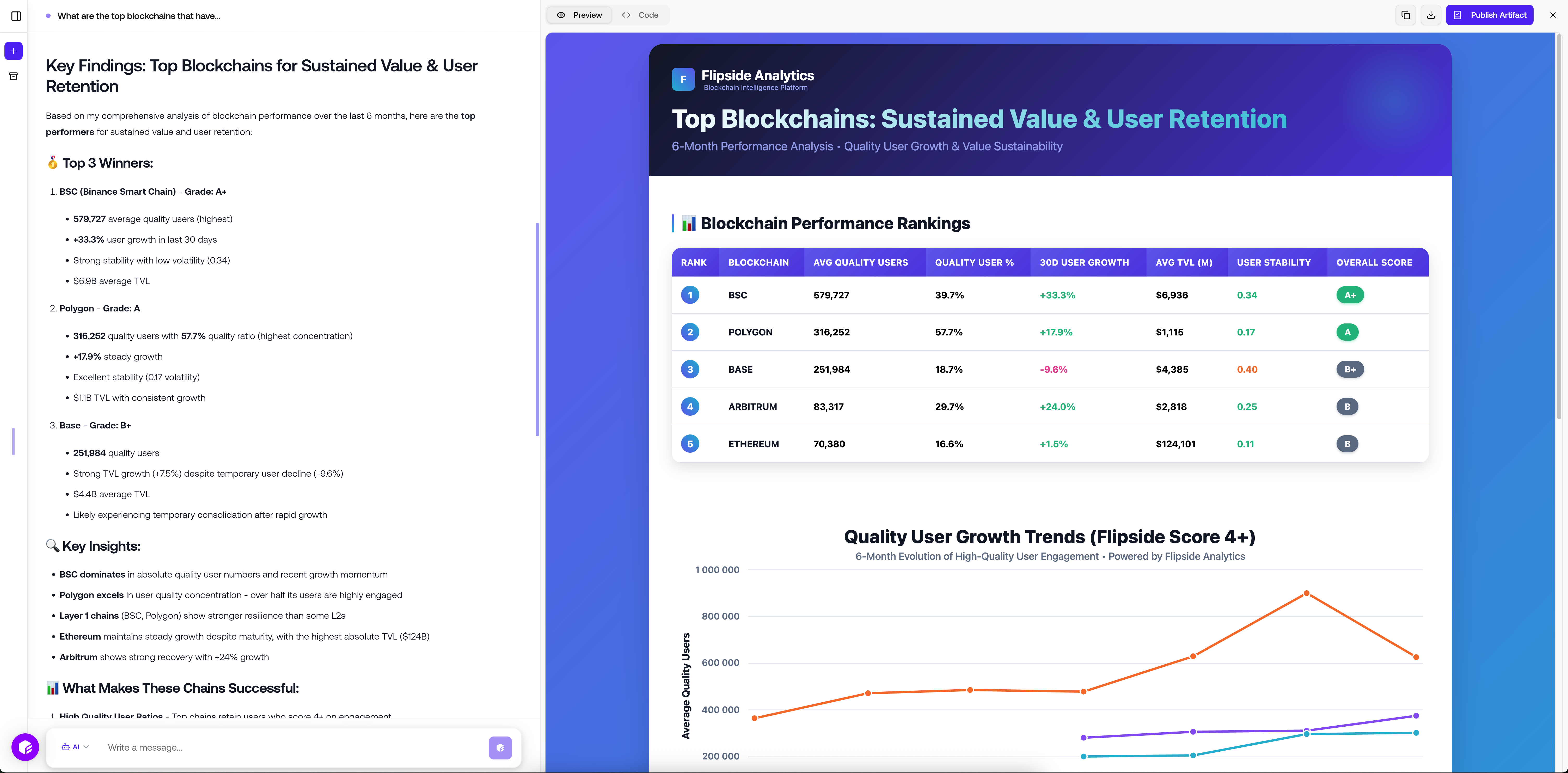Click the download artifact icon
This screenshot has height=773, width=1568.
[x=1431, y=15]
